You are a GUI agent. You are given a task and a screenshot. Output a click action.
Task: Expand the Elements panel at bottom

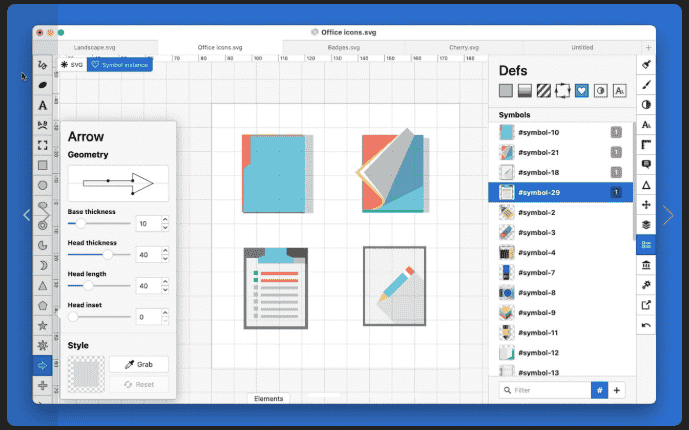(x=268, y=398)
